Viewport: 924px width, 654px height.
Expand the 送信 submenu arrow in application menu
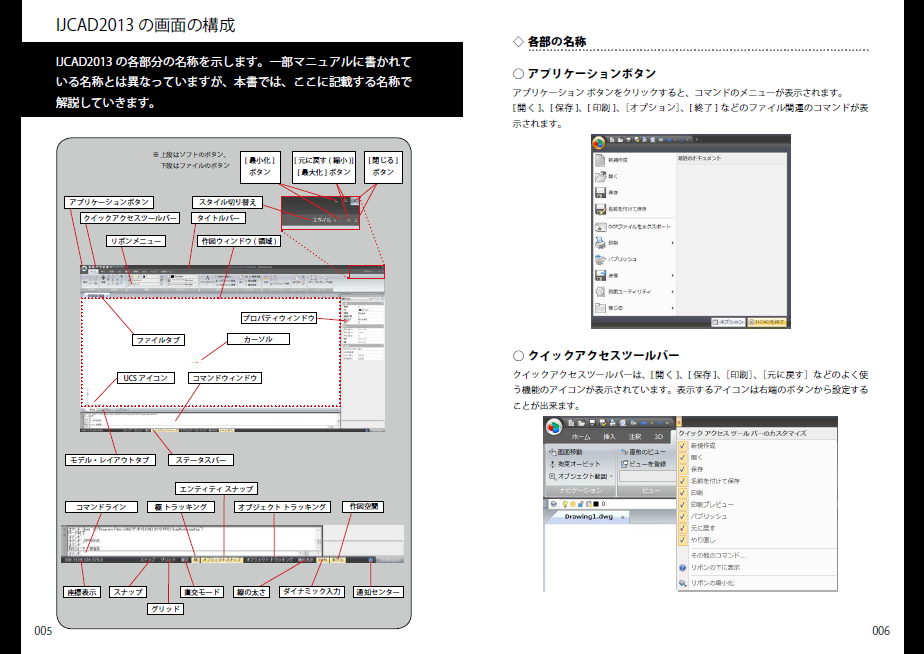[672, 275]
